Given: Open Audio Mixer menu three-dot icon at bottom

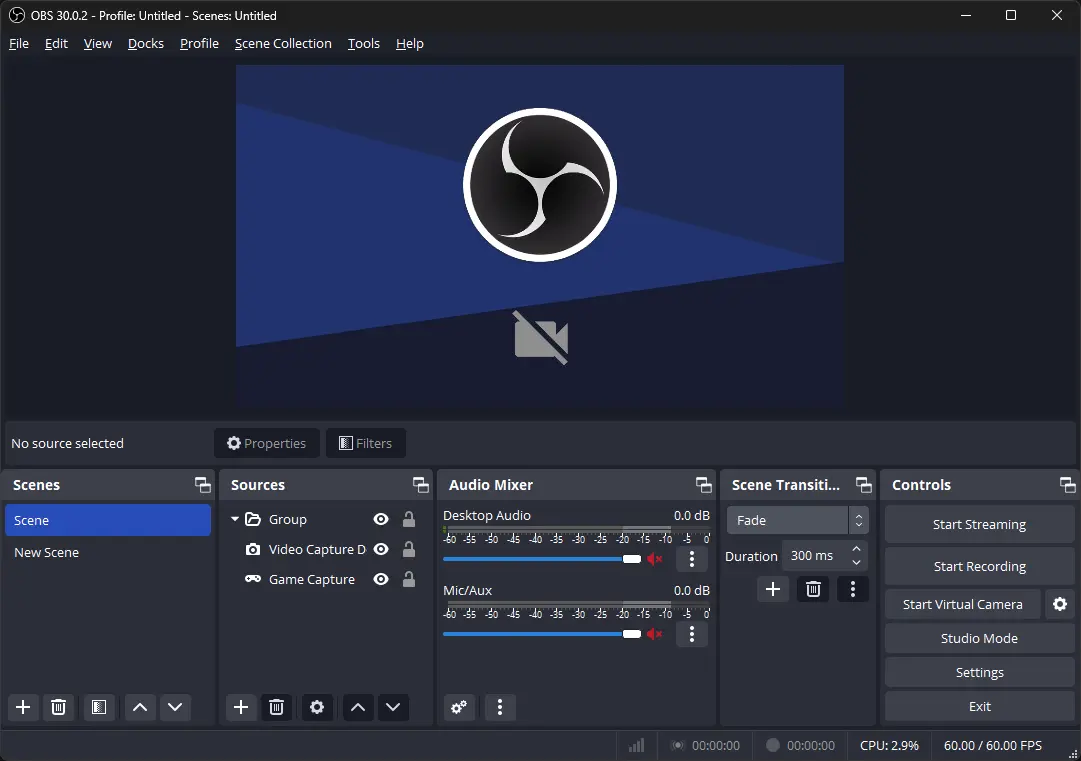Looking at the screenshot, I should tap(500, 707).
